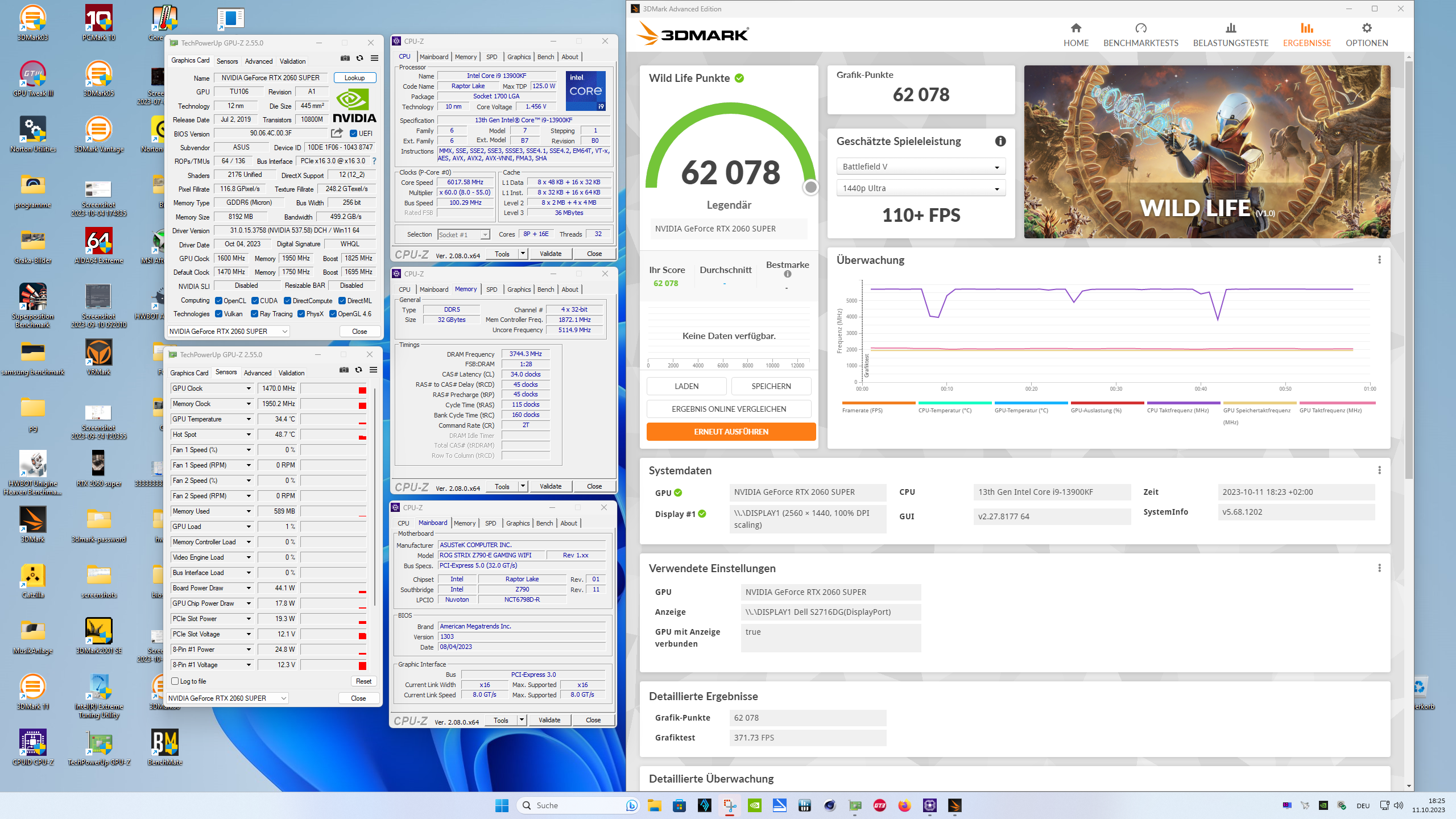Toggle Ray Tracing checkbox in GPU-Z
Viewport: 1456px width, 819px height.
pyautogui.click(x=254, y=314)
